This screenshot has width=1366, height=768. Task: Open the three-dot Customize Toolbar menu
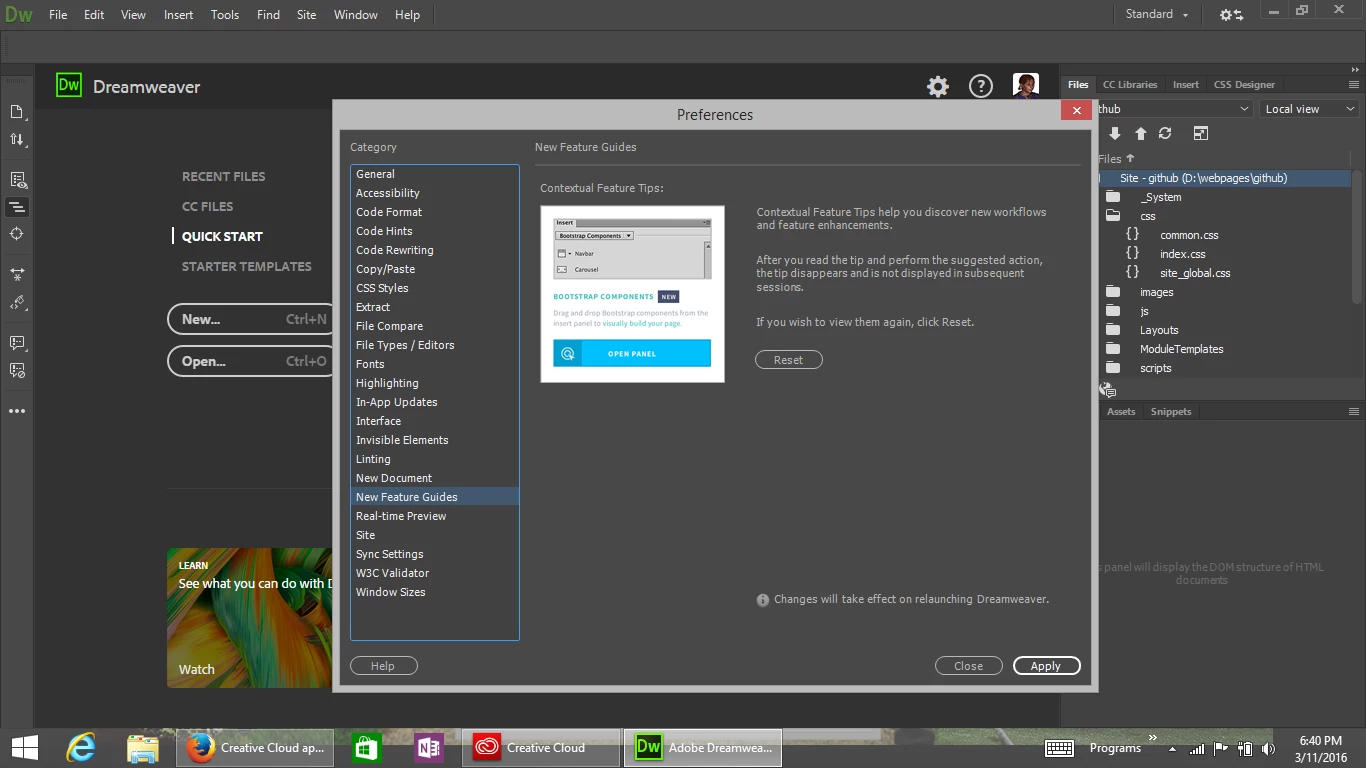17,411
